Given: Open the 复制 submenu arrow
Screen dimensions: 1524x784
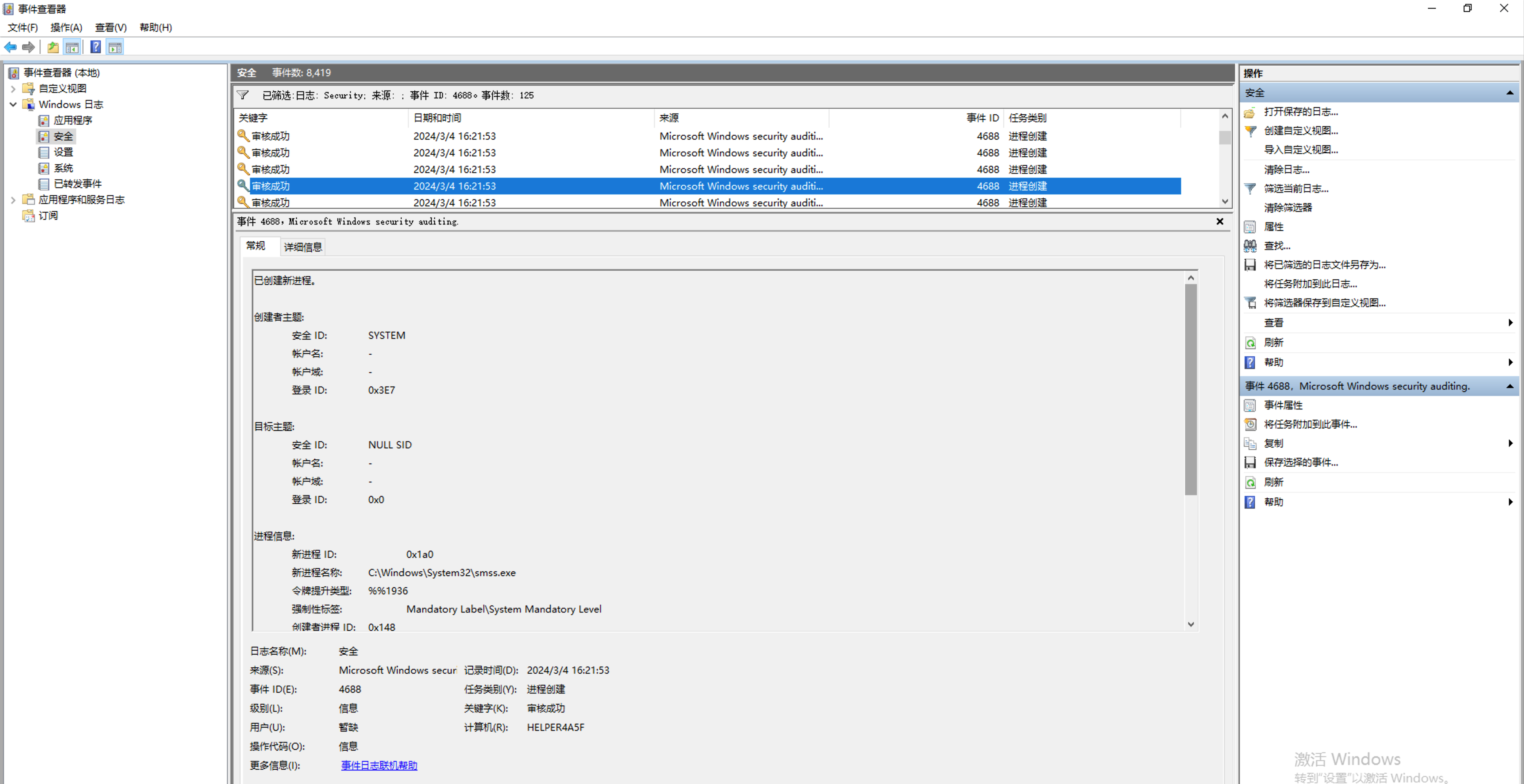Looking at the screenshot, I should (1510, 444).
